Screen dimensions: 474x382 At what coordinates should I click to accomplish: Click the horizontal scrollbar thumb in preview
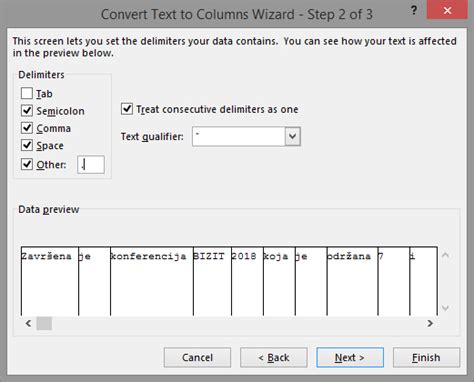(x=44, y=323)
